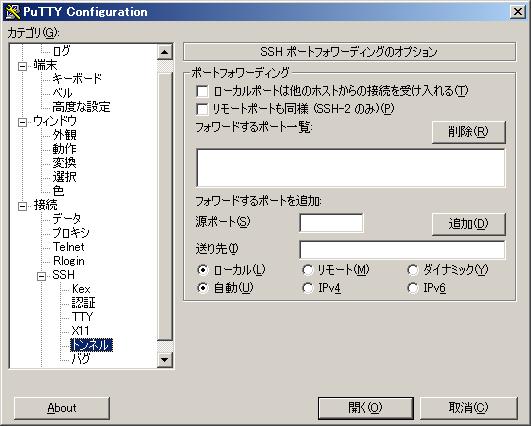The image size is (531, 426).
Task: Click the About button
Action: point(62,408)
